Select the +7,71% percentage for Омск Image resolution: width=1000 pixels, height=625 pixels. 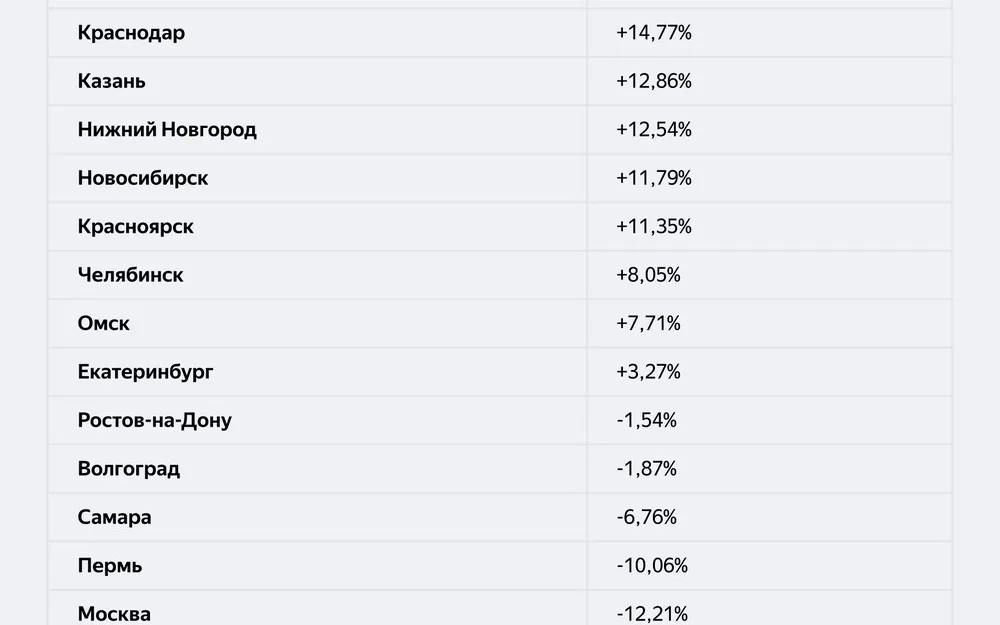[x=648, y=323]
